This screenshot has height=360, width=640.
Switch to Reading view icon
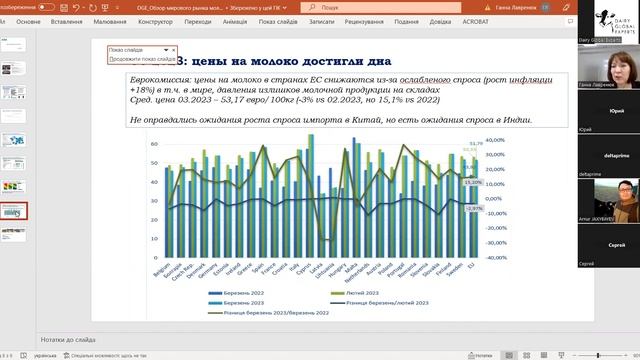(x=544, y=356)
